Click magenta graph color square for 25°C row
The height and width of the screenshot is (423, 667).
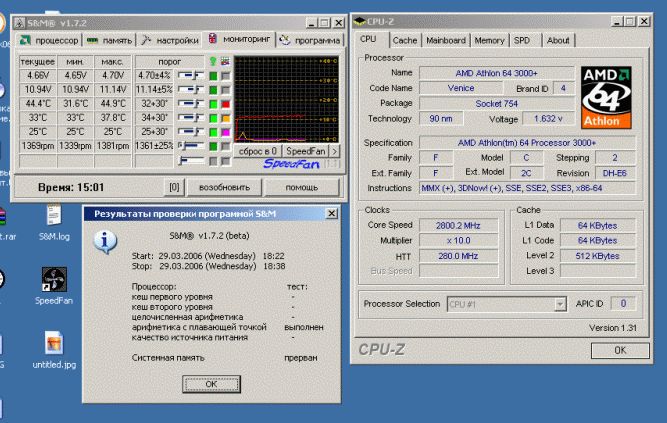pyautogui.click(x=225, y=132)
